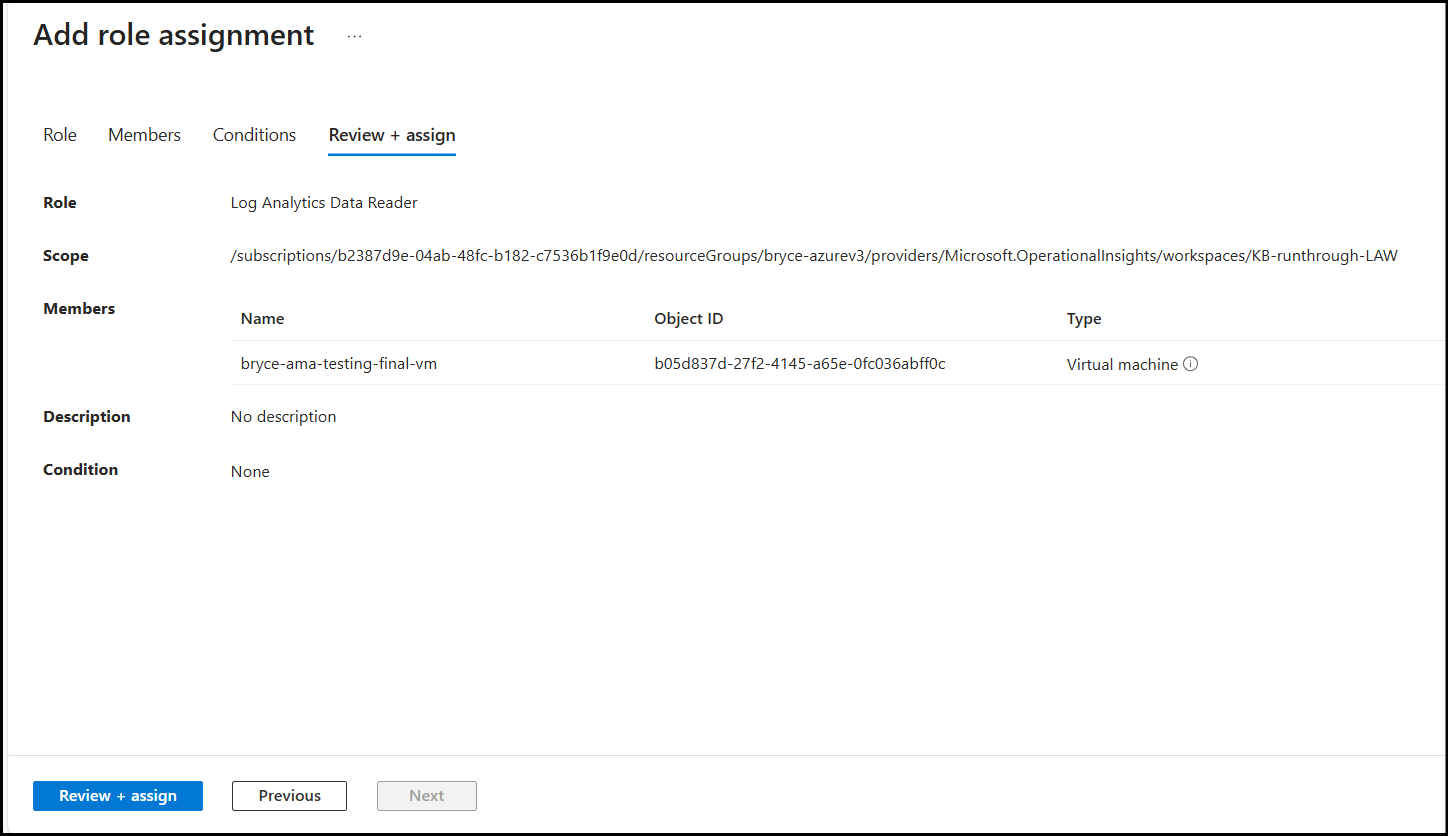Go to the Members tab
Screen dimensions: 1448x836
[144, 135]
